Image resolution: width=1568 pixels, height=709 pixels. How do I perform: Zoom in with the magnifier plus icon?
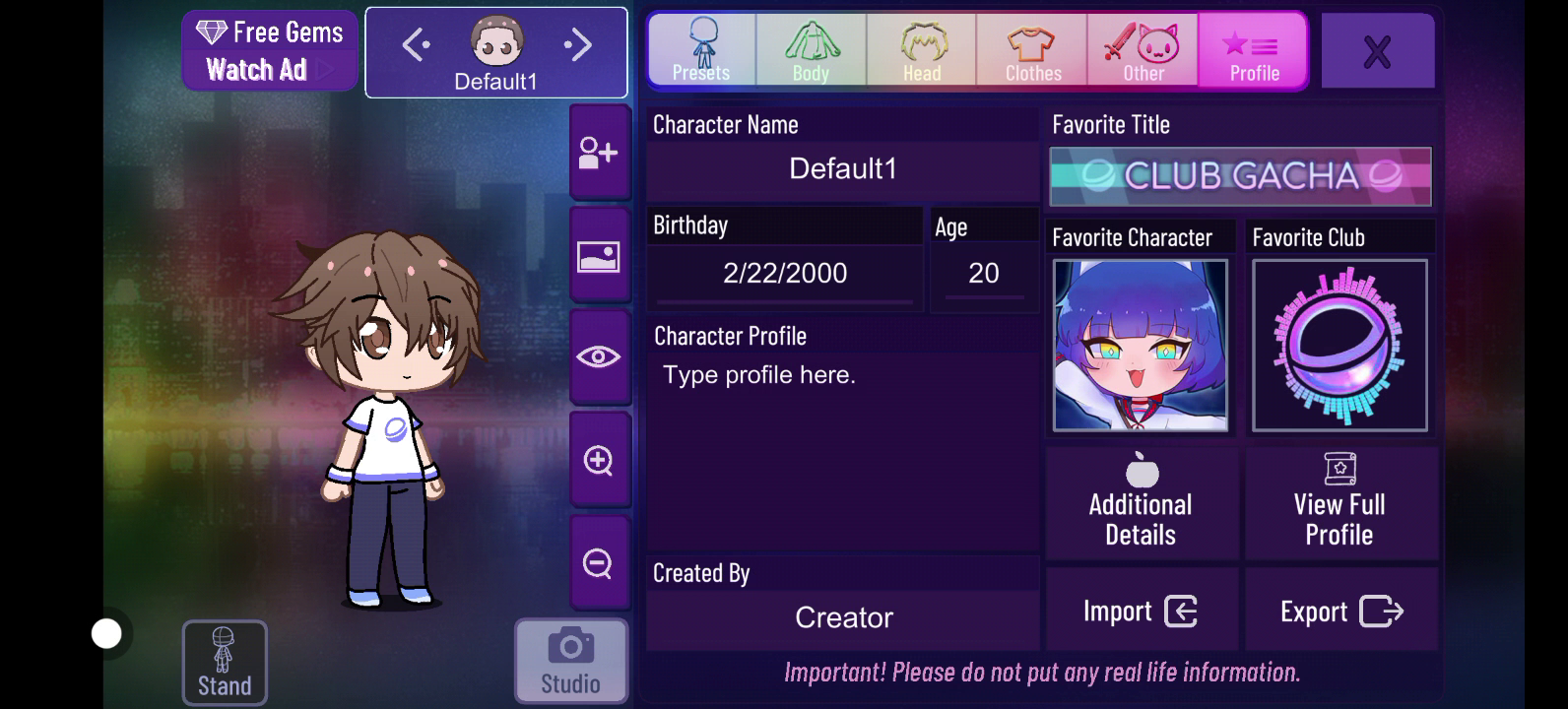[x=599, y=460]
